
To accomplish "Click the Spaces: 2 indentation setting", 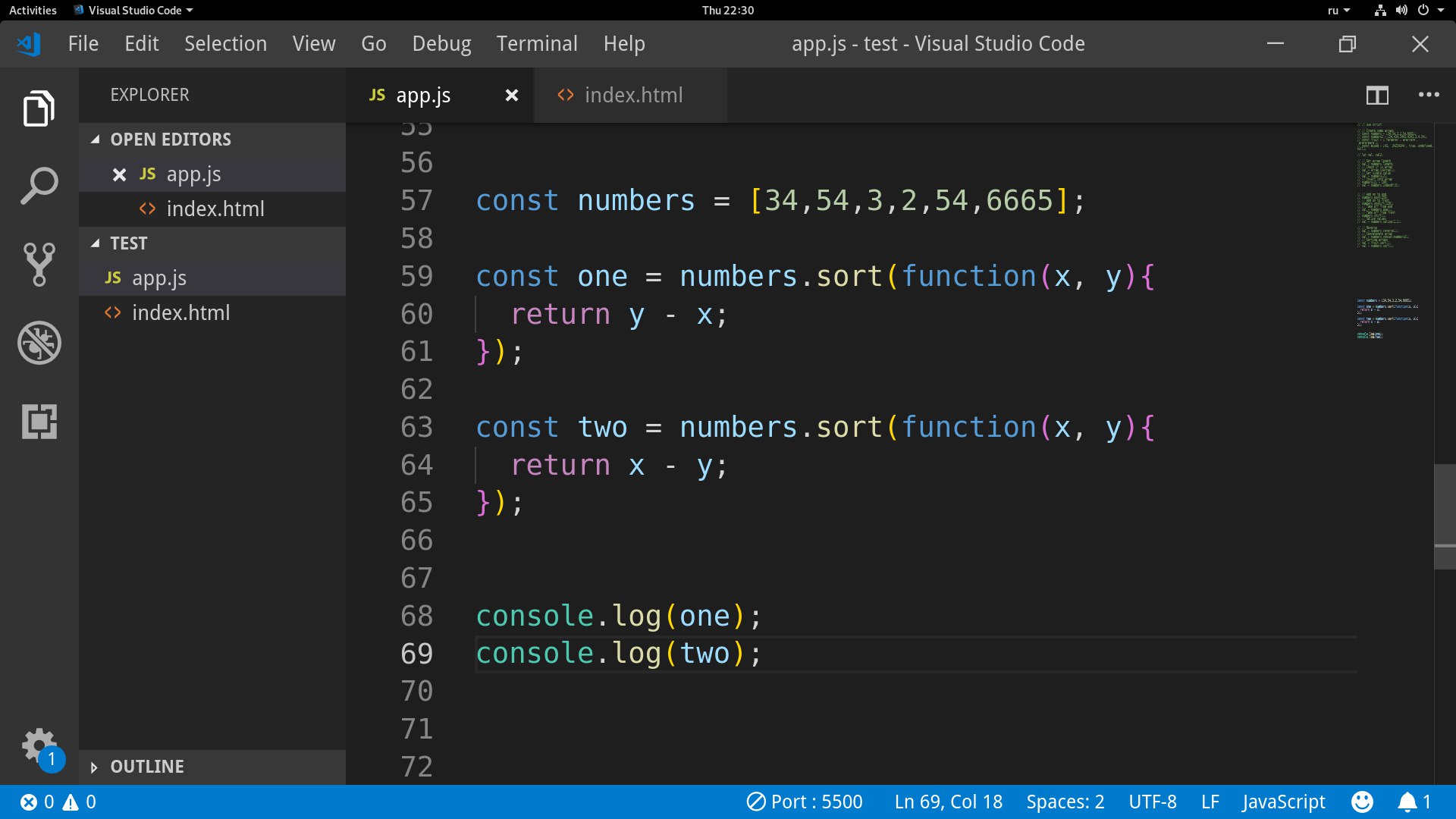I will click(x=1065, y=802).
